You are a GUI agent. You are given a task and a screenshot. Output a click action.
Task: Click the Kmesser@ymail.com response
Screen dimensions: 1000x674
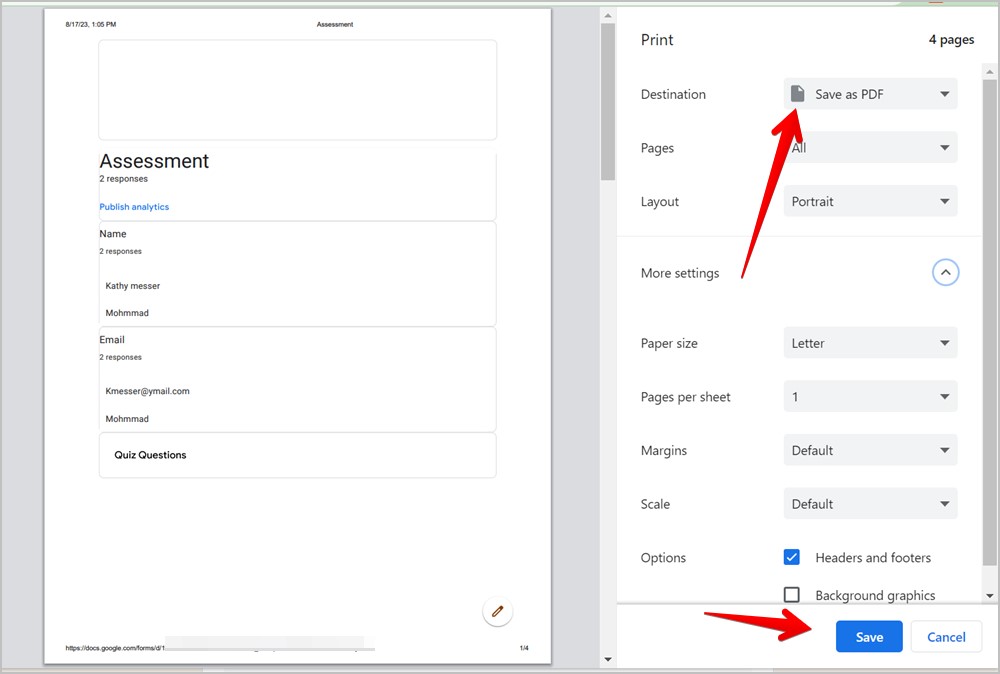pyautogui.click(x=147, y=391)
